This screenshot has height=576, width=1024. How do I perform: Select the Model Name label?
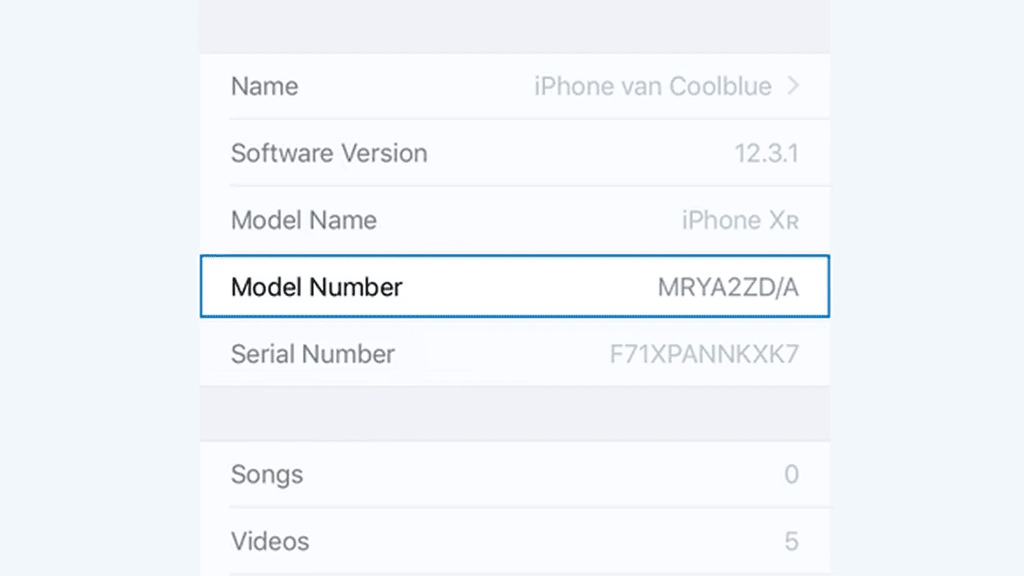(304, 221)
